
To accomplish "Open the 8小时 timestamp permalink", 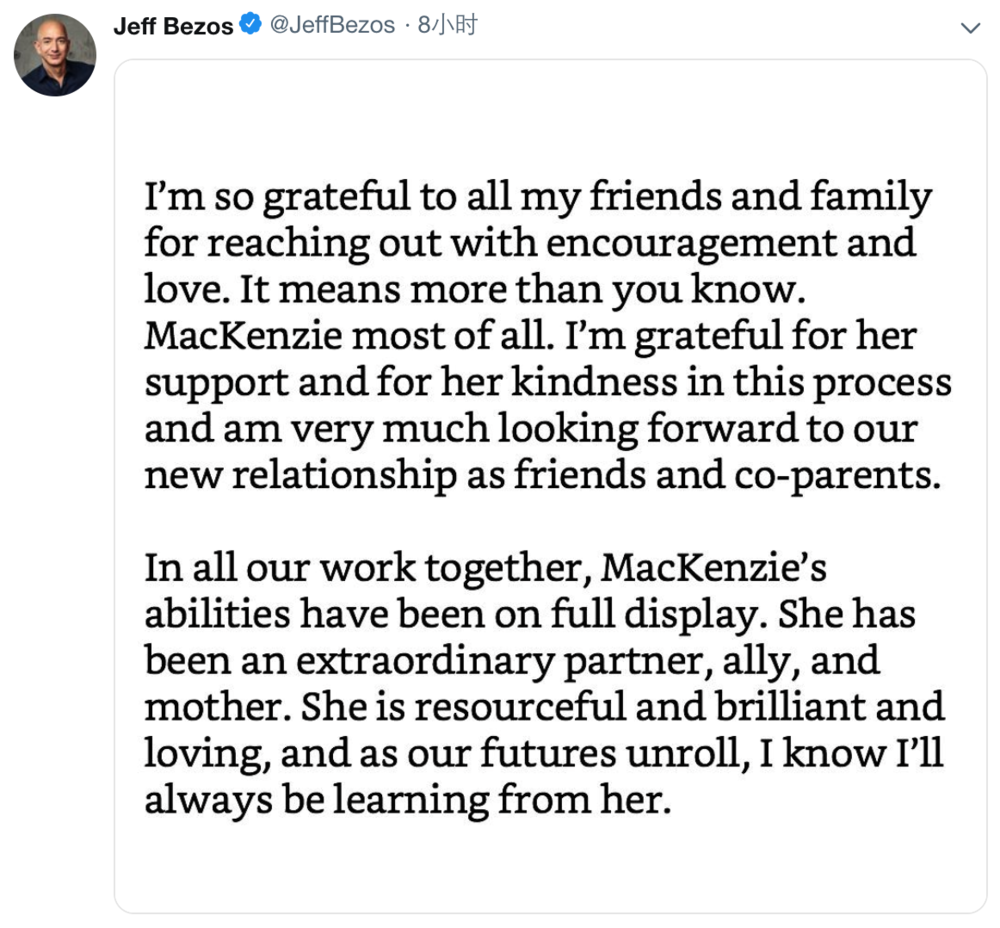I will 448,25.
